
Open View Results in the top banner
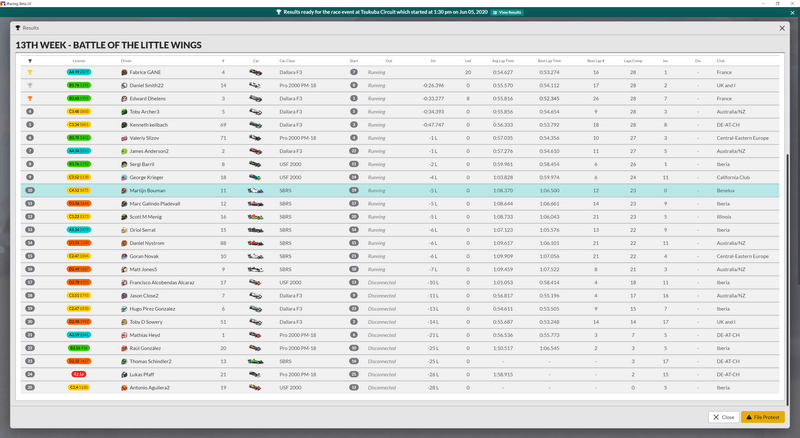tap(507, 12)
